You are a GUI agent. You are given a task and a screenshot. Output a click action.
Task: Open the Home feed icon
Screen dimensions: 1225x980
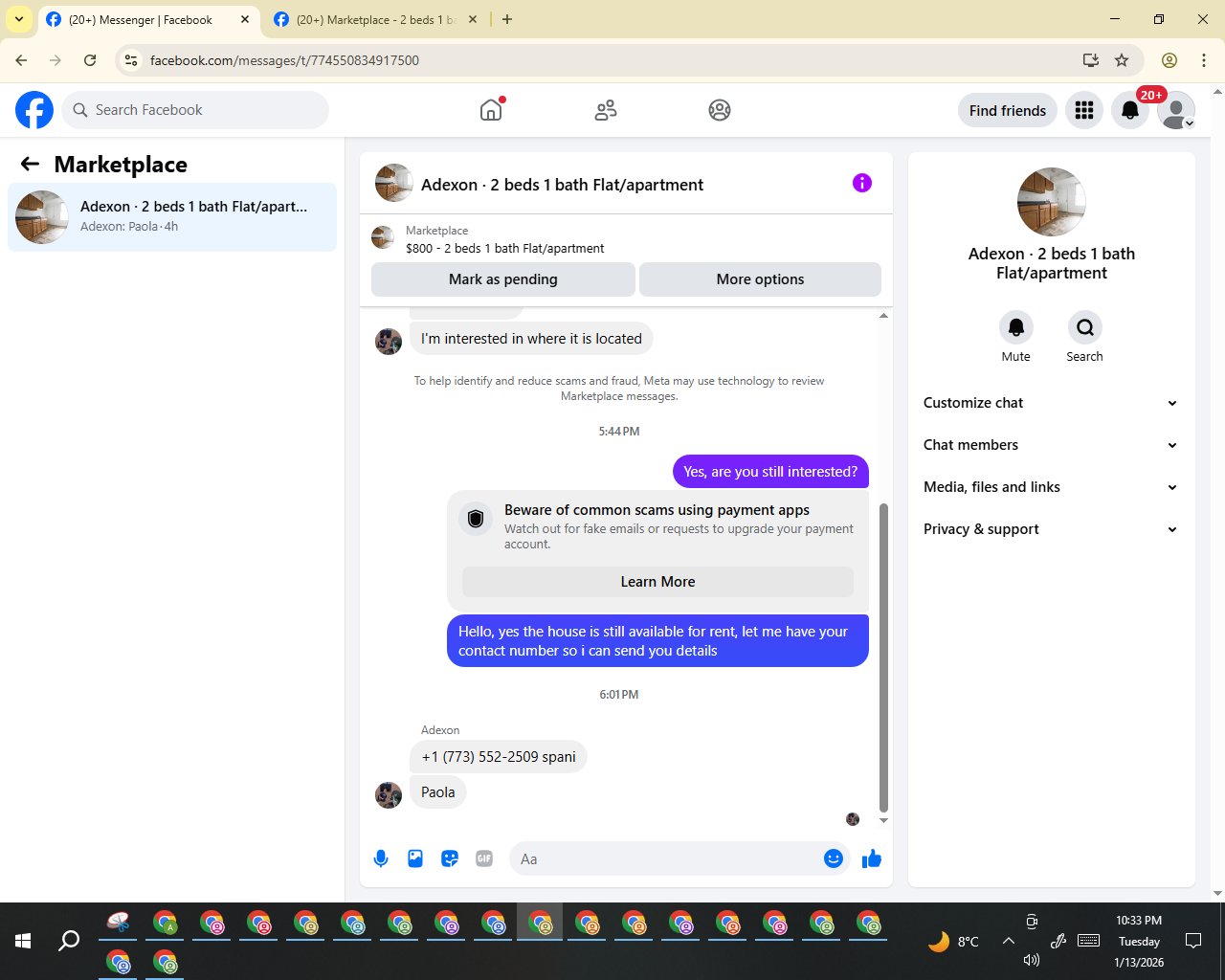[x=491, y=110]
